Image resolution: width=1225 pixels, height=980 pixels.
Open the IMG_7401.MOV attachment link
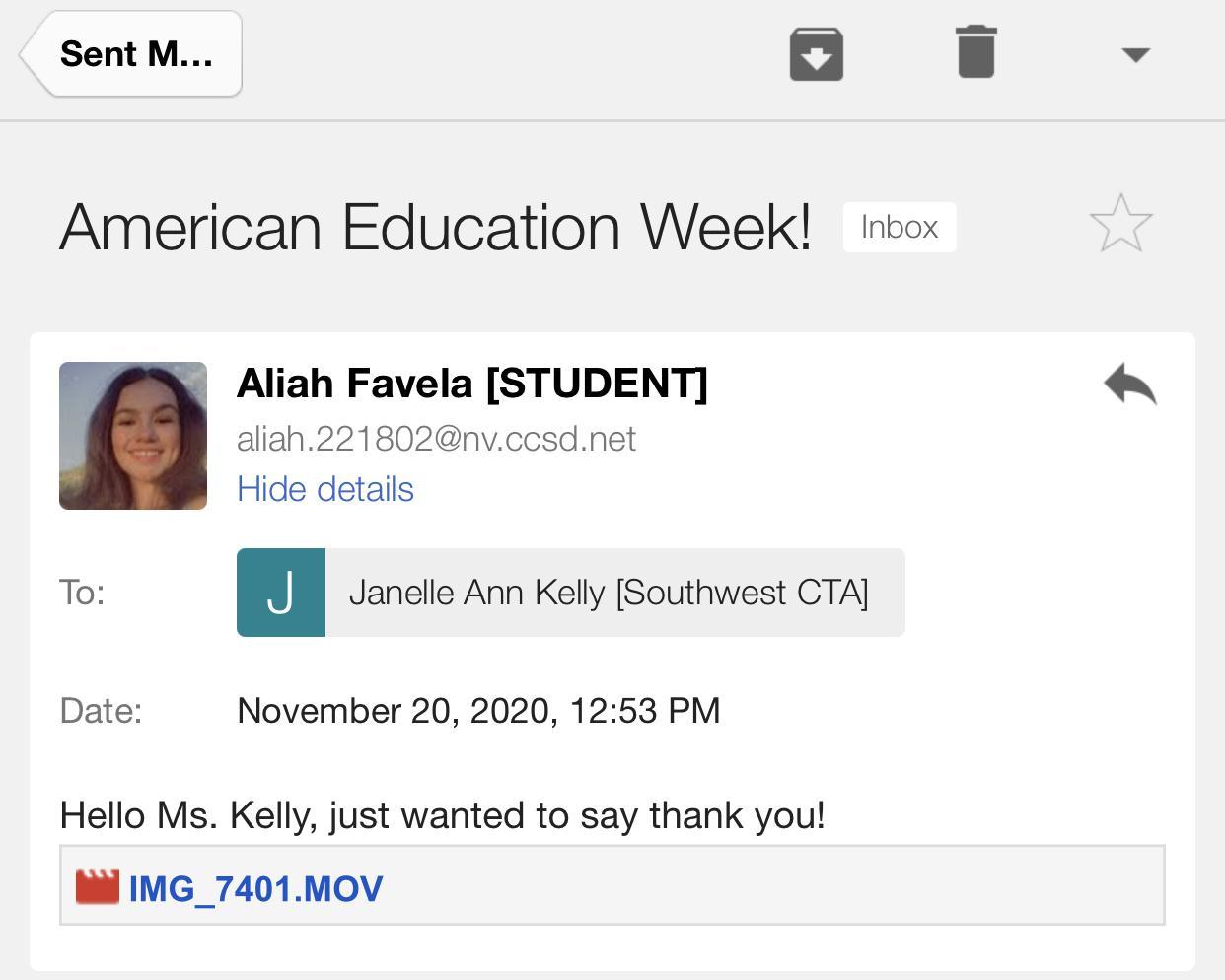pos(255,888)
